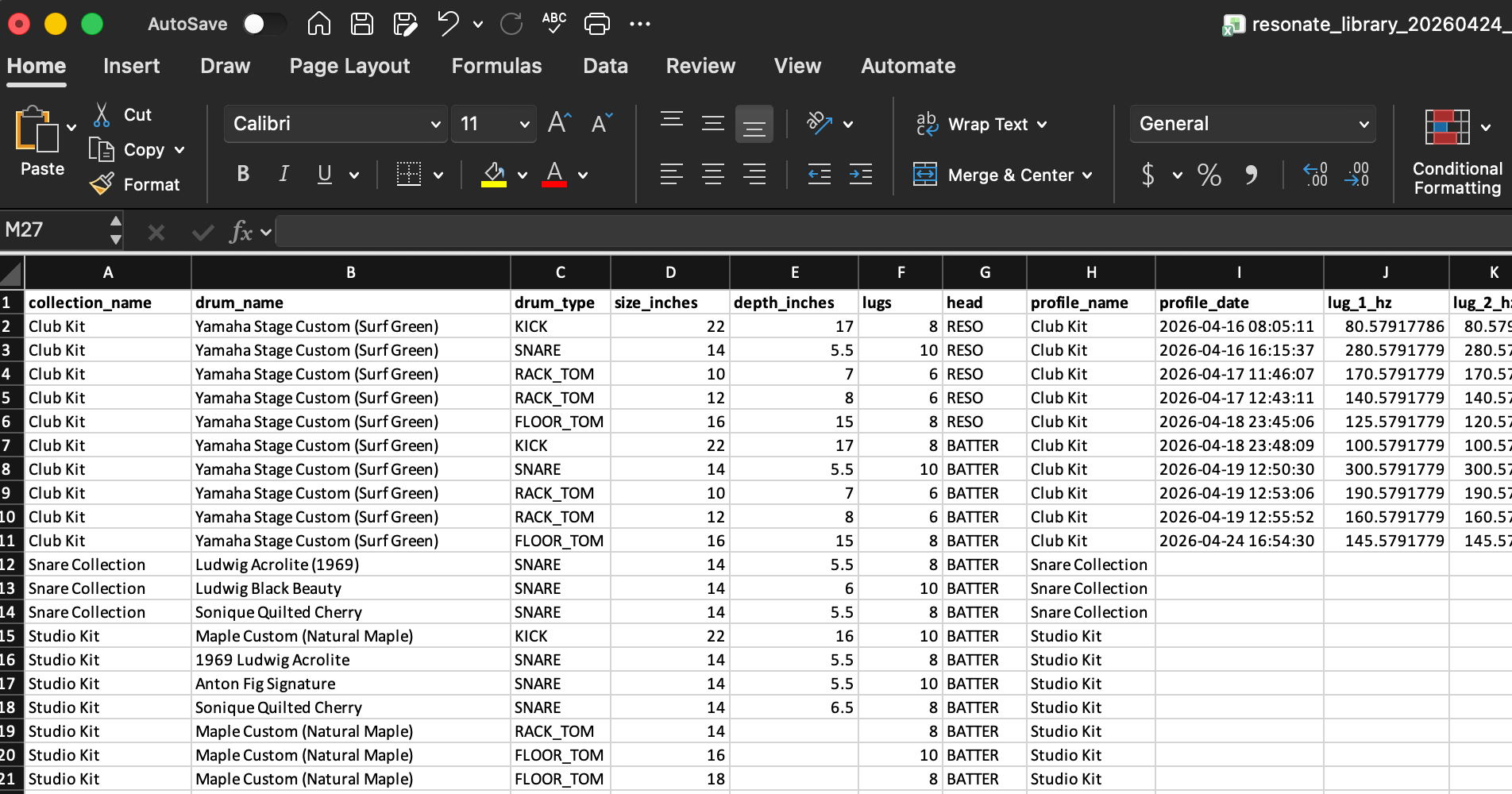The width and height of the screenshot is (1512, 794).
Task: Click the currency dollar format icon
Action: tap(1147, 175)
